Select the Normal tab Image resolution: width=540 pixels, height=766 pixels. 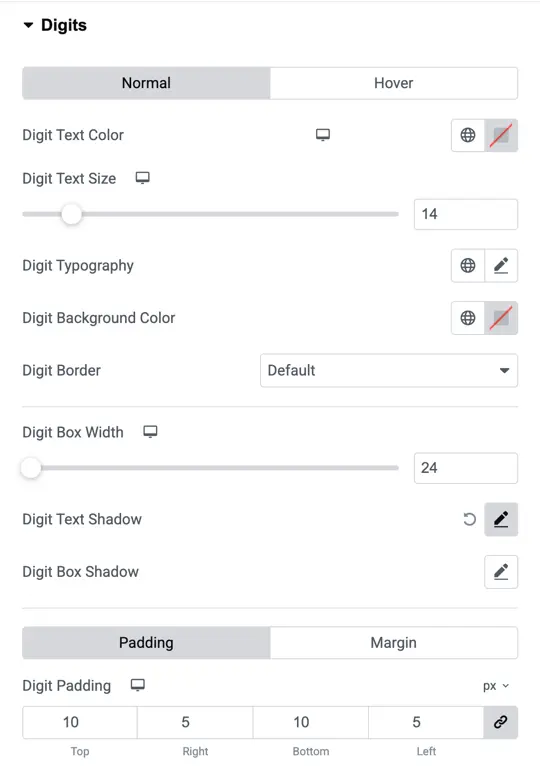coord(146,83)
